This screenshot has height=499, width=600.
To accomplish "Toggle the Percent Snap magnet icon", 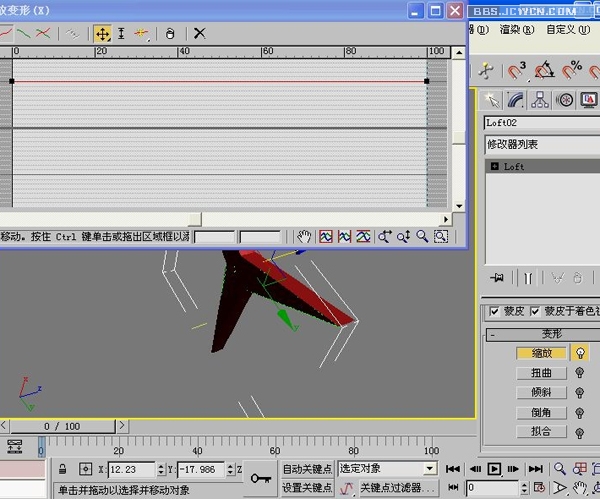I will (x=572, y=70).
